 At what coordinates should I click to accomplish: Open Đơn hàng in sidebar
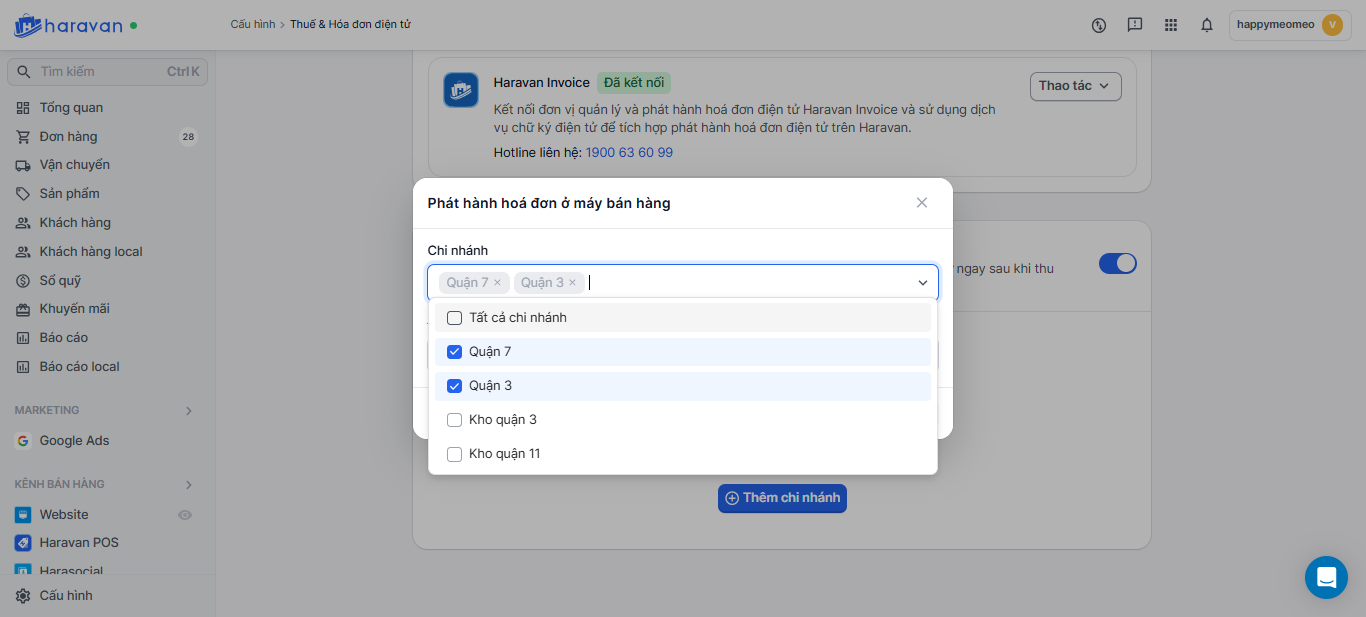pyautogui.click(x=68, y=137)
